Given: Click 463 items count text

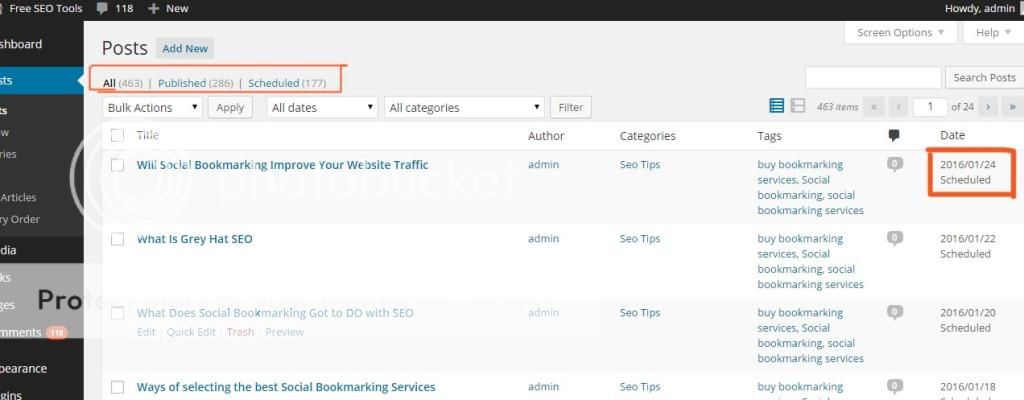Looking at the screenshot, I should click(837, 107).
